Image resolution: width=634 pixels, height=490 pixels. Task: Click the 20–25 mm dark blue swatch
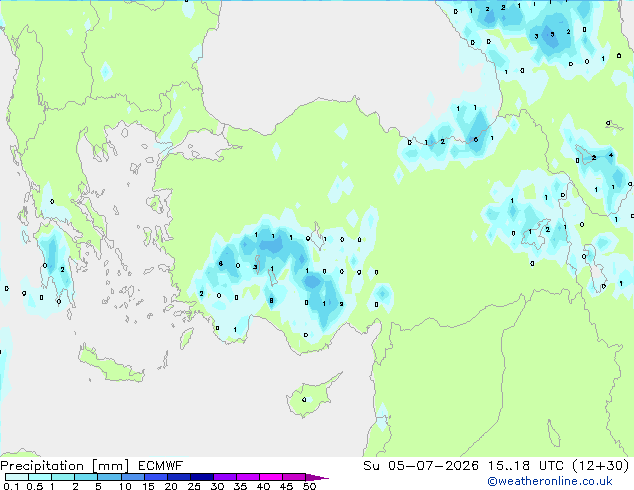(178, 477)
